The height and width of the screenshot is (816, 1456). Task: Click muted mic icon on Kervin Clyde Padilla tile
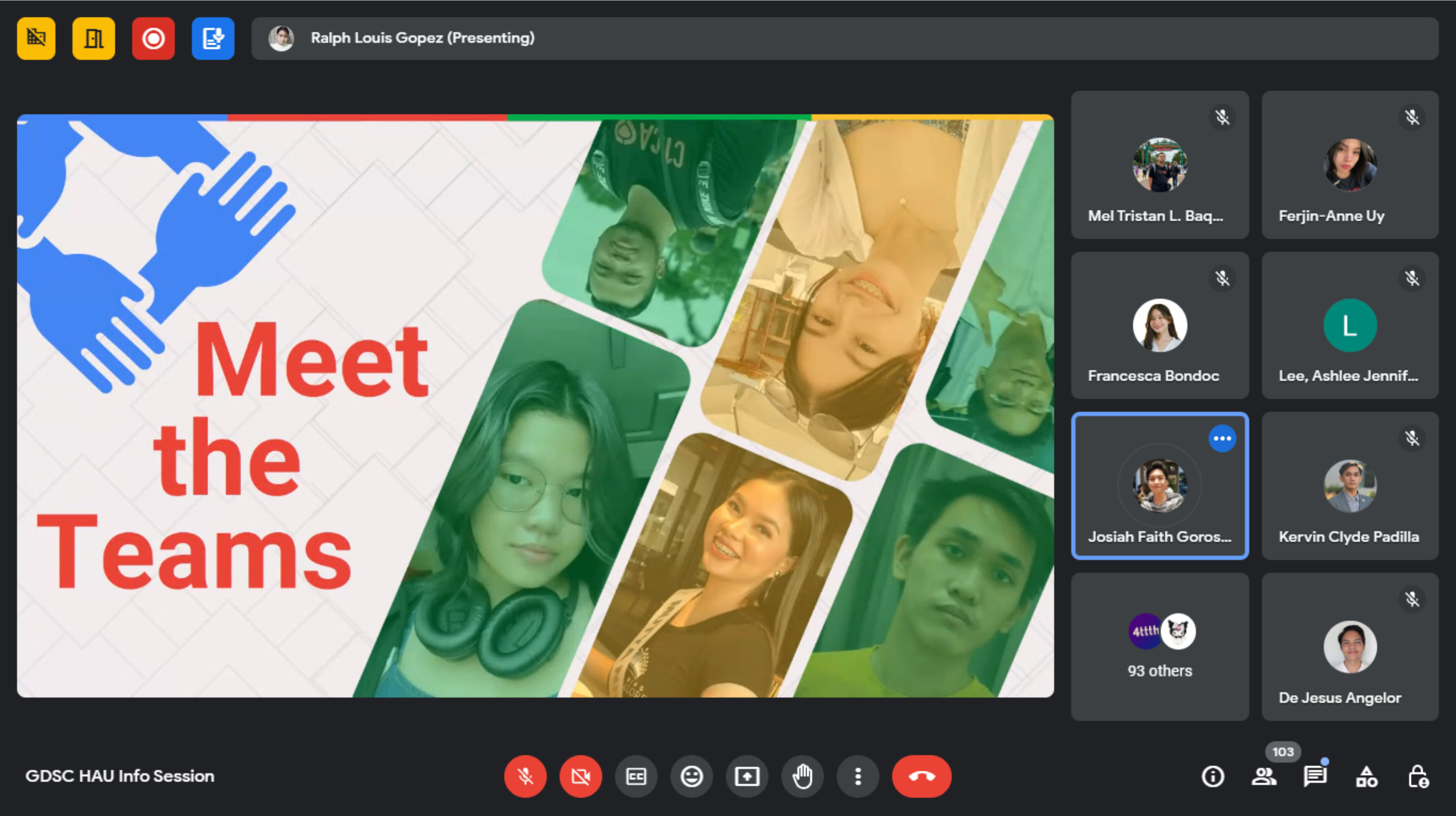point(1412,438)
